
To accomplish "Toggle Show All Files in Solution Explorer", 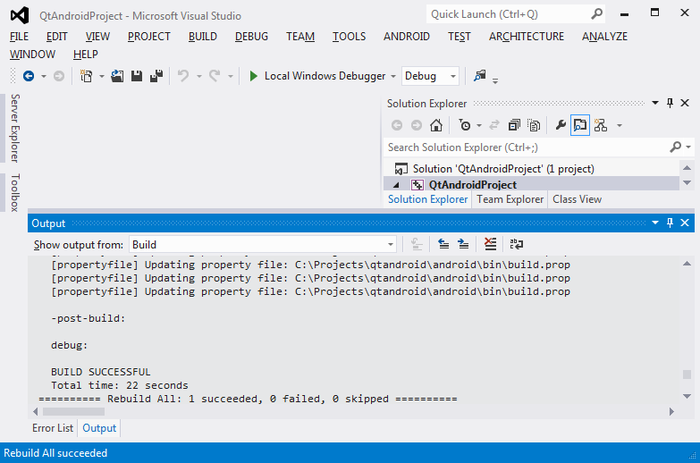I will click(534, 125).
